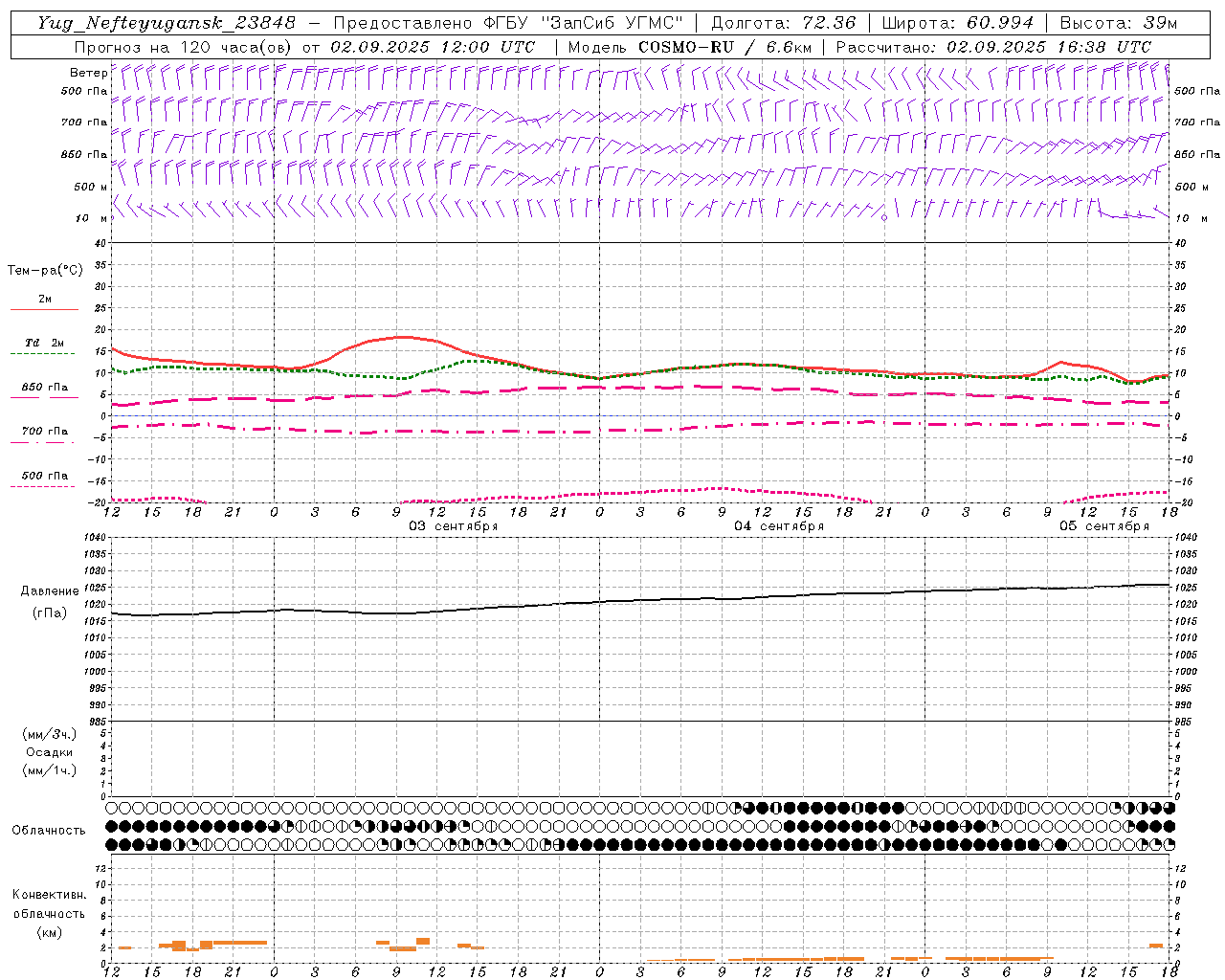Click the date label 04 сентября
Image resolution: width=1225 pixels, height=980 pixels.
tap(779, 526)
